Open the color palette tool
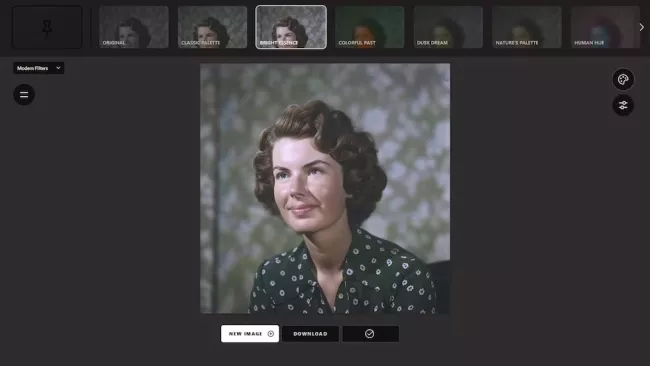The width and height of the screenshot is (650, 366). pos(623,79)
